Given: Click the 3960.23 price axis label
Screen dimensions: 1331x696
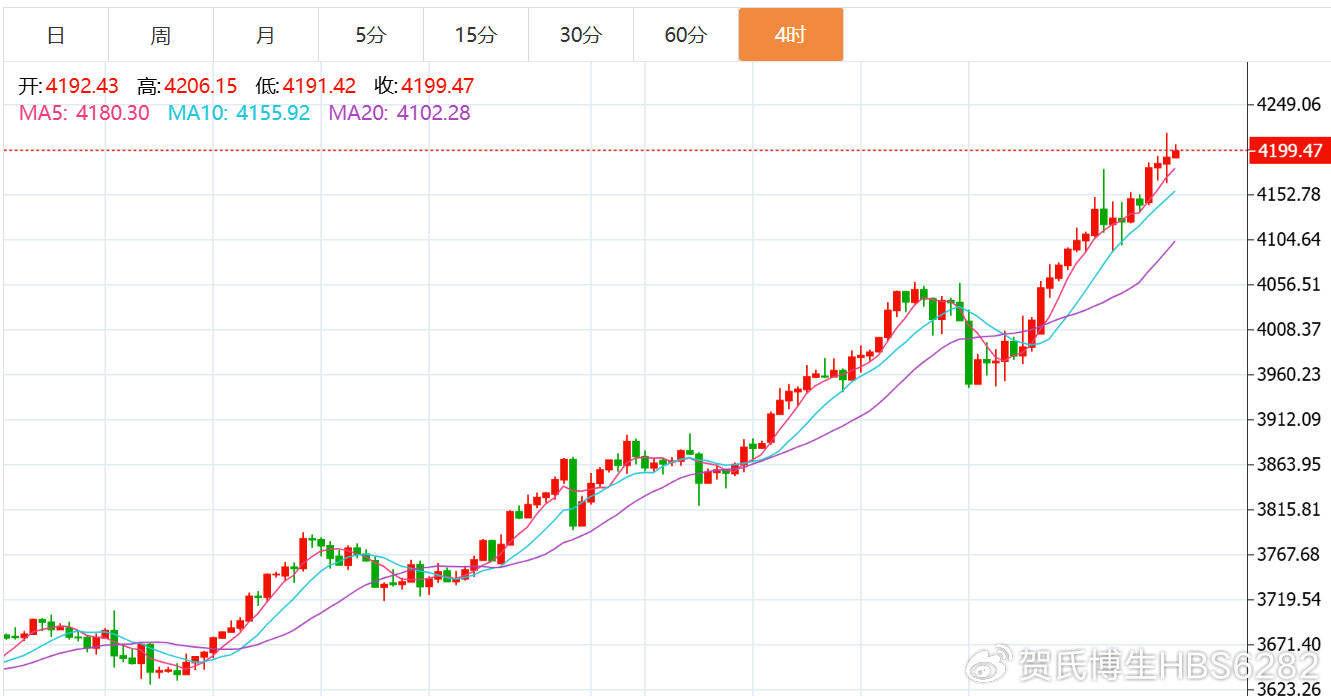Looking at the screenshot, I should (x=1289, y=374).
